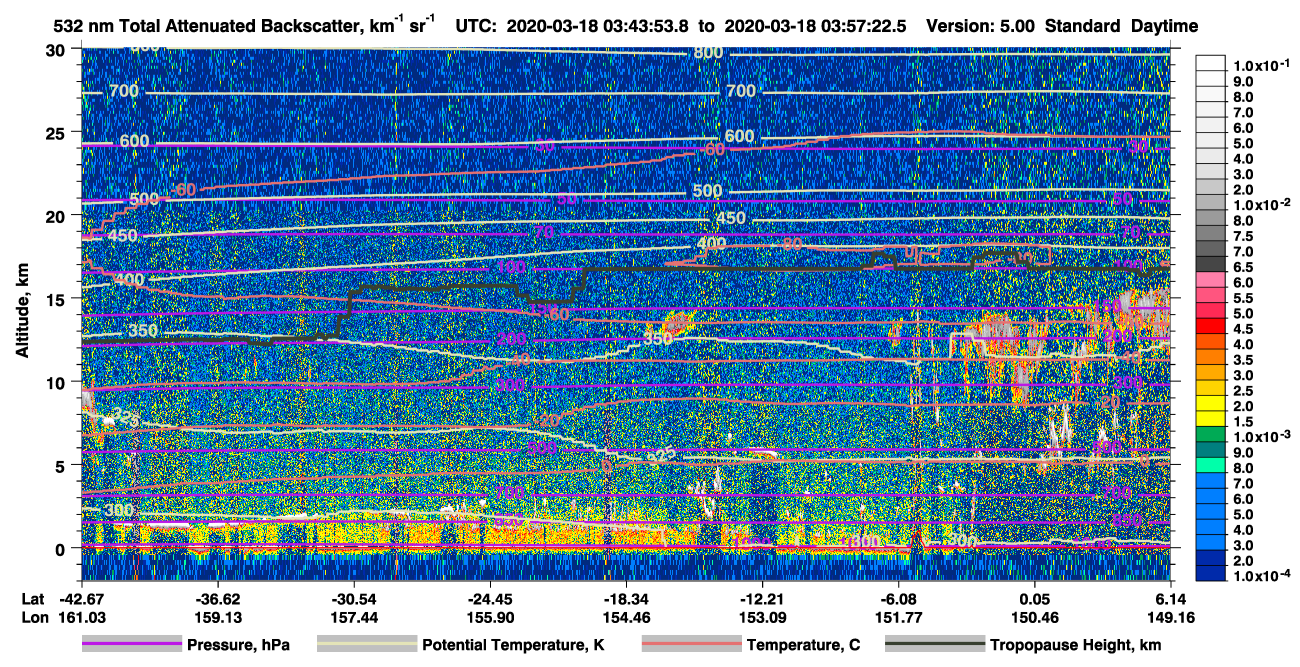Click the latitude value -36.62
This screenshot has height=667, width=1300.
[x=218, y=598]
